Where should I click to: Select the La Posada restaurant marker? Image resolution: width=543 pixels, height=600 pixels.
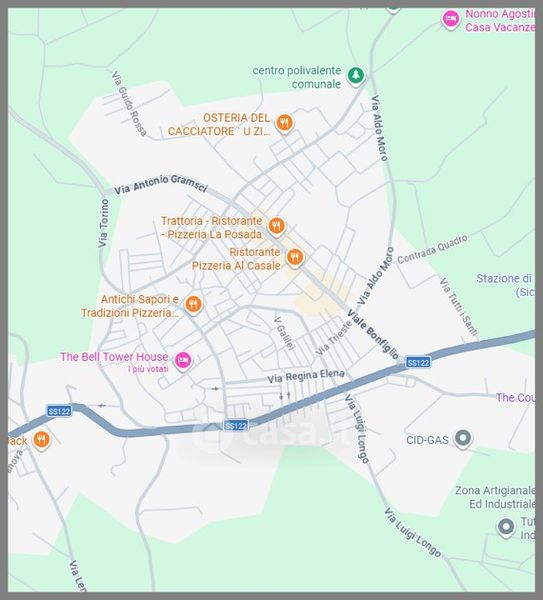276,226
